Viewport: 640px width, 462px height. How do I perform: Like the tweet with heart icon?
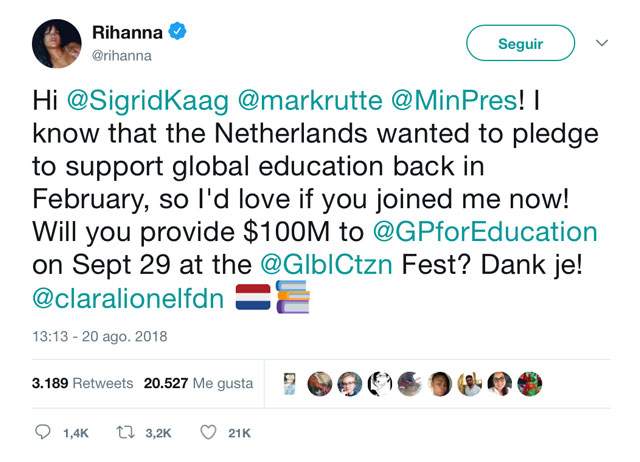208,432
